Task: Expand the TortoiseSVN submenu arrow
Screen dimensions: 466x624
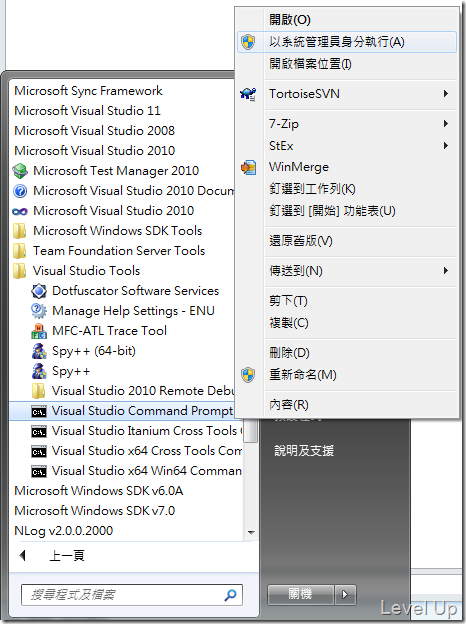Action: 446,94
